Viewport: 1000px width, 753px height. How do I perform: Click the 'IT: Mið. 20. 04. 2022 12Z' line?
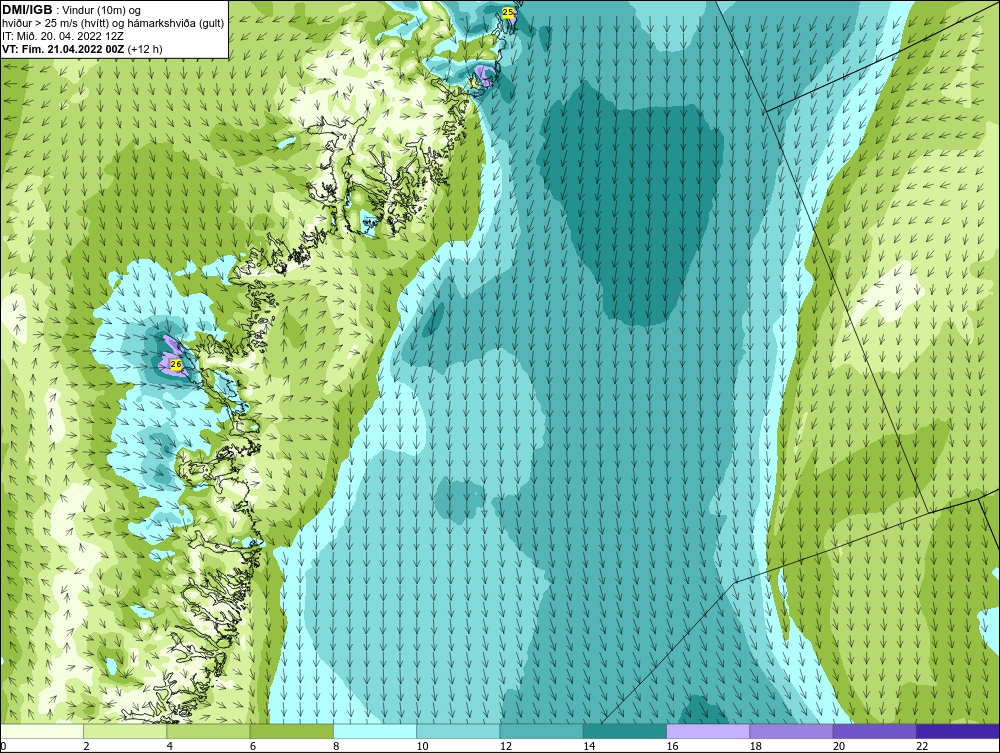click(x=64, y=36)
